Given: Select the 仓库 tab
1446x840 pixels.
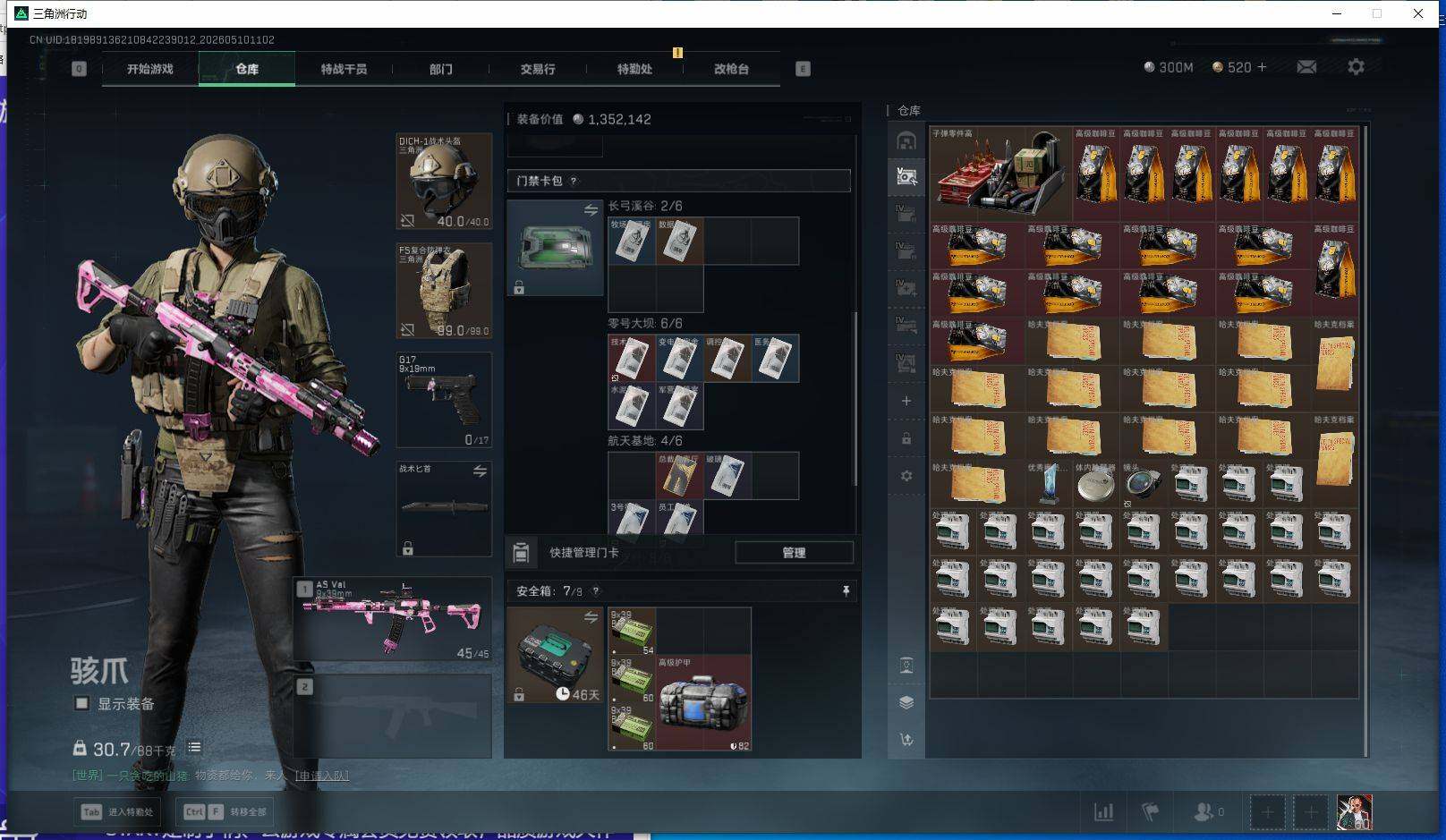Looking at the screenshot, I should (x=247, y=69).
